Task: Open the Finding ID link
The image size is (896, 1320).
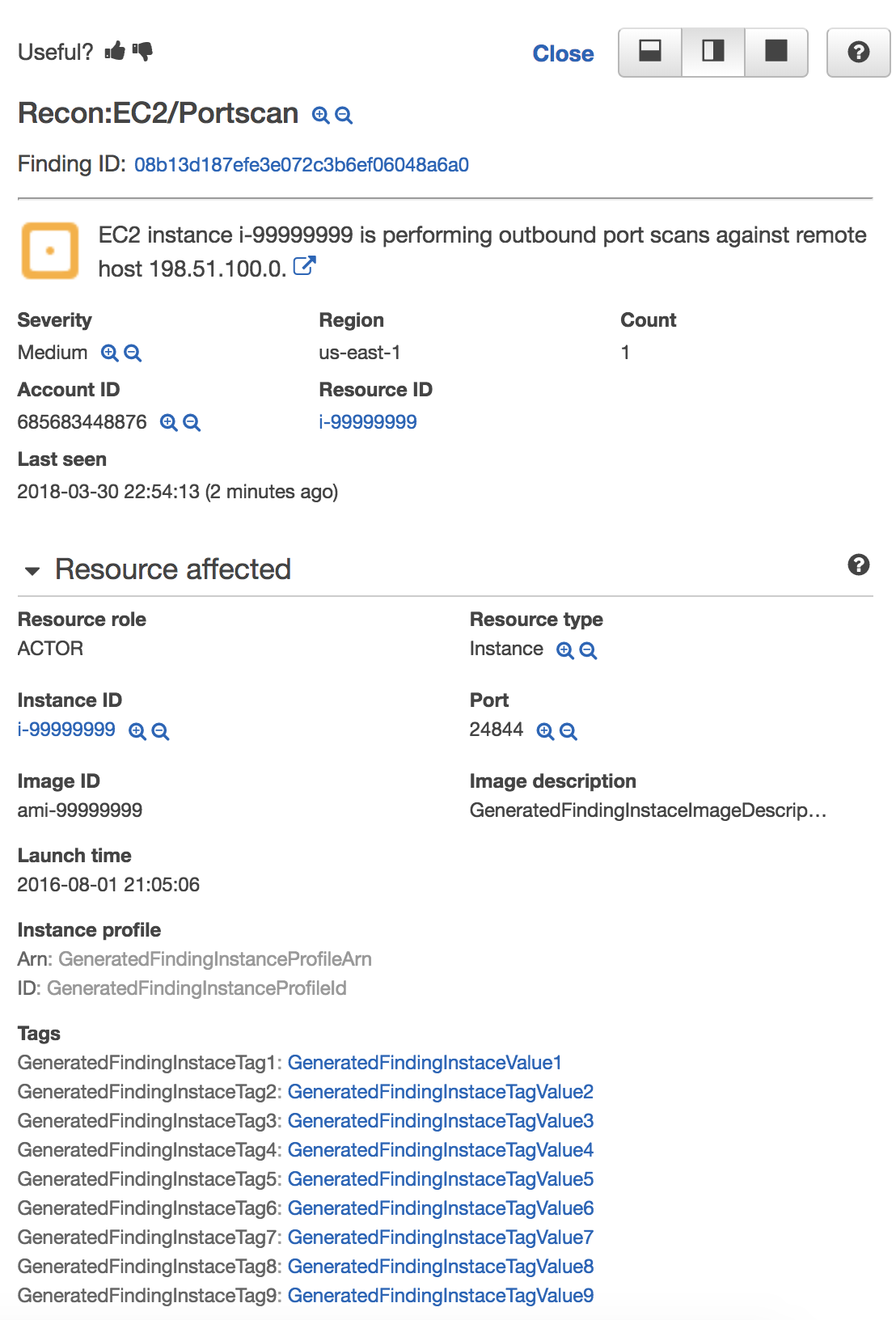Action: click(x=301, y=165)
